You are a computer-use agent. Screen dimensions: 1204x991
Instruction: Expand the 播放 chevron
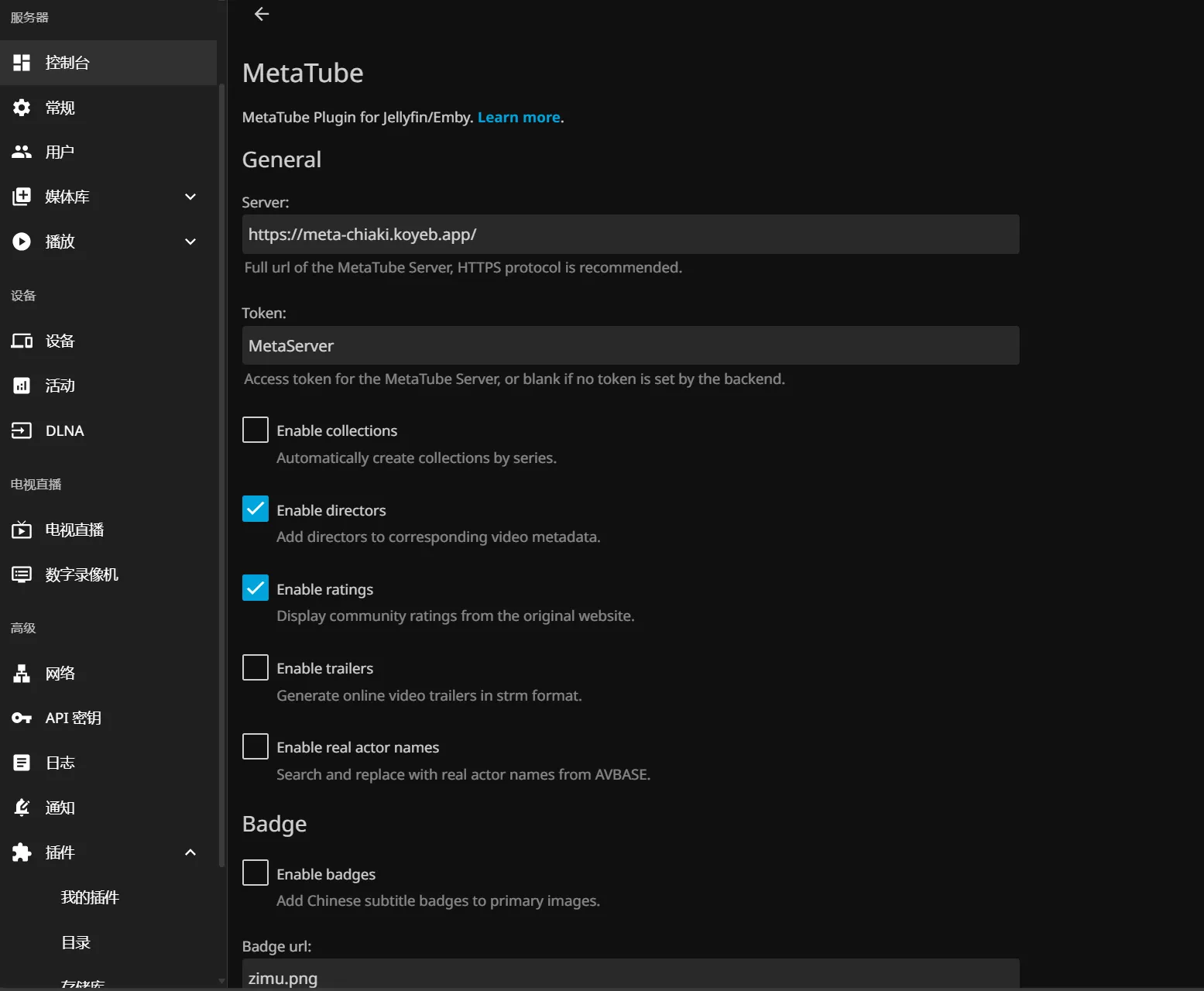[x=190, y=242]
